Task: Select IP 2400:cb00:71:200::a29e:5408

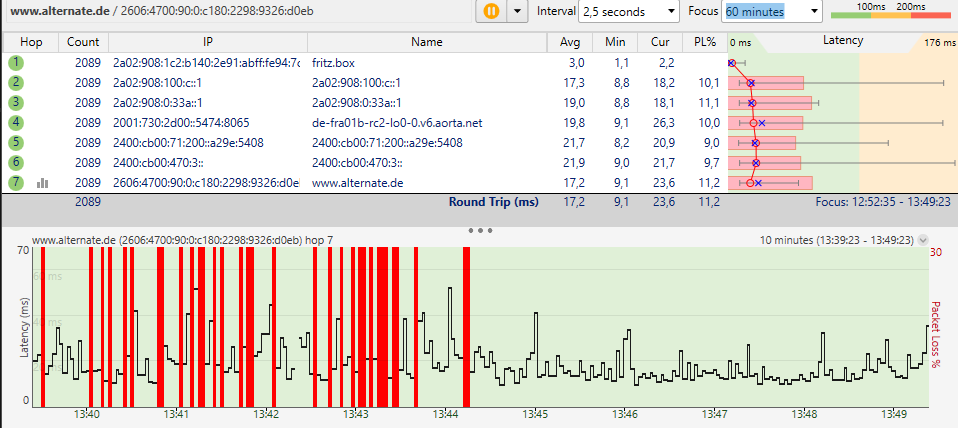Action: click(x=188, y=143)
